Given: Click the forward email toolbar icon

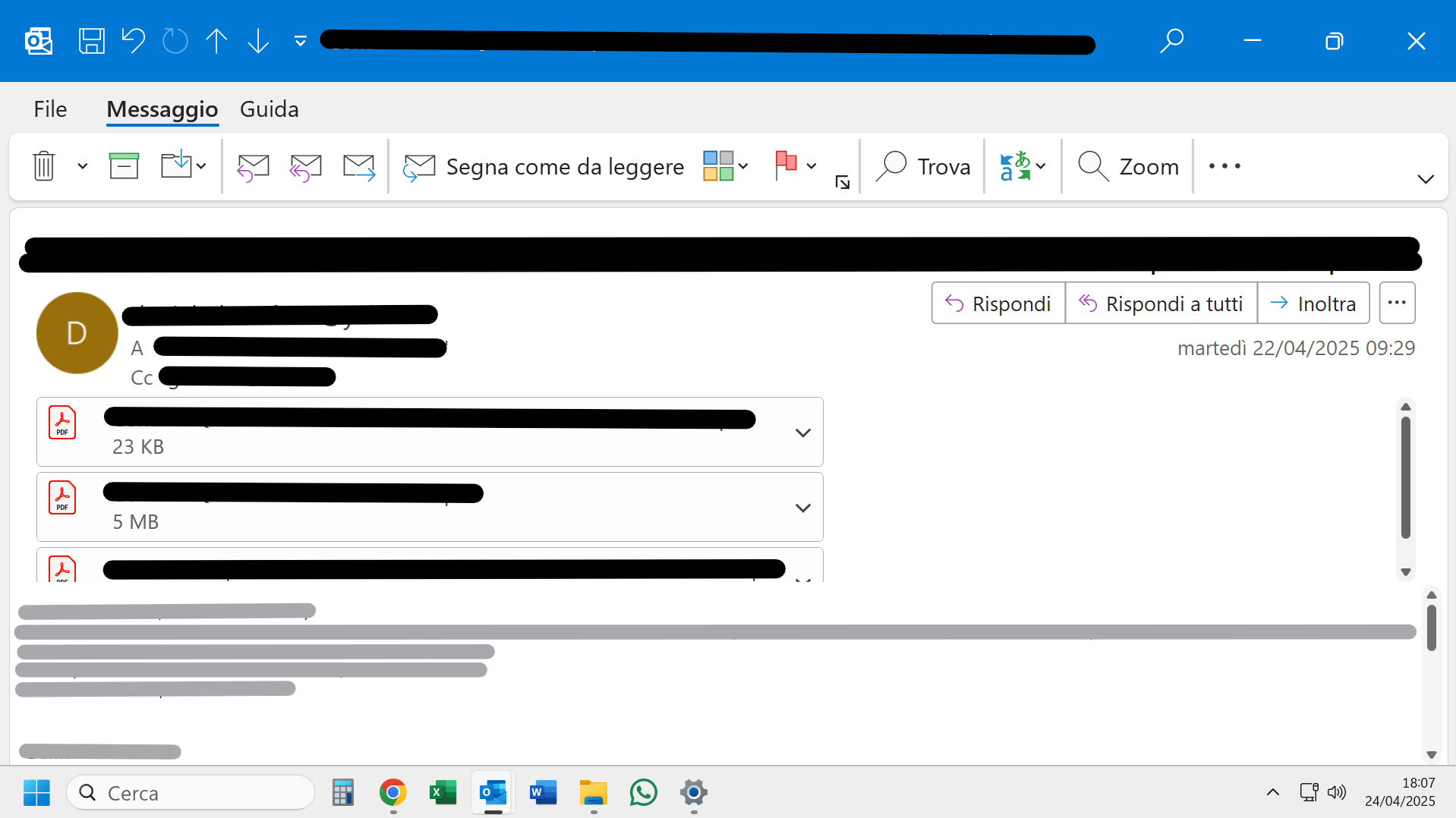Looking at the screenshot, I should pyautogui.click(x=358, y=165).
